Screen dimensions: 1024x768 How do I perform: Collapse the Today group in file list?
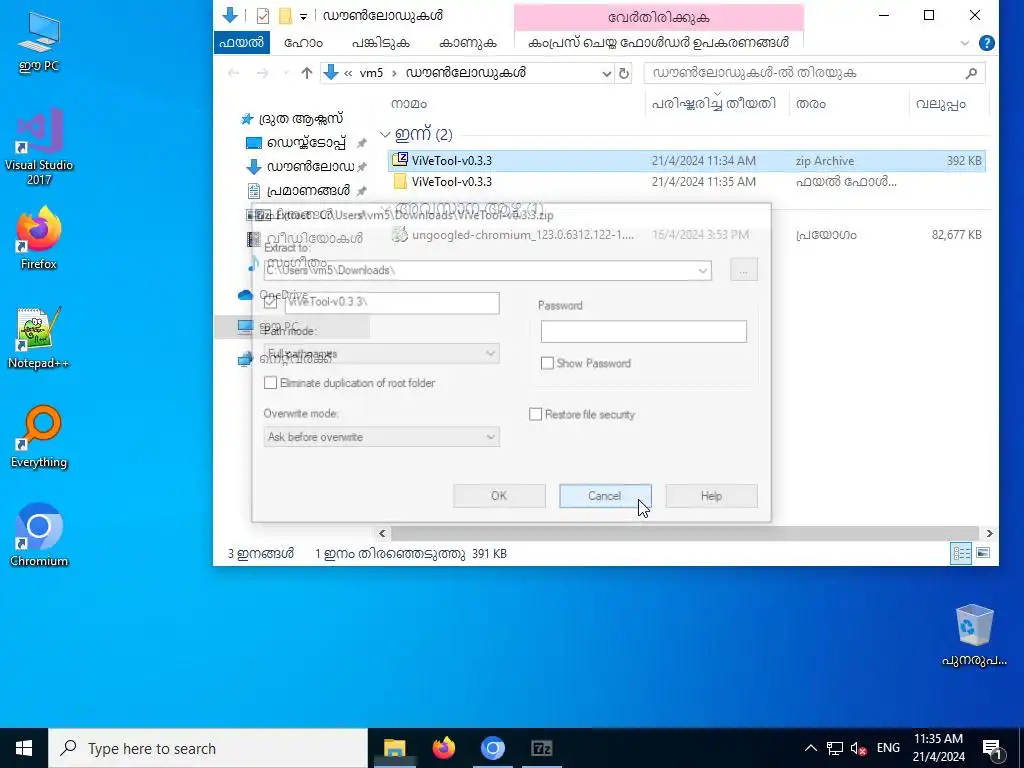(x=385, y=135)
